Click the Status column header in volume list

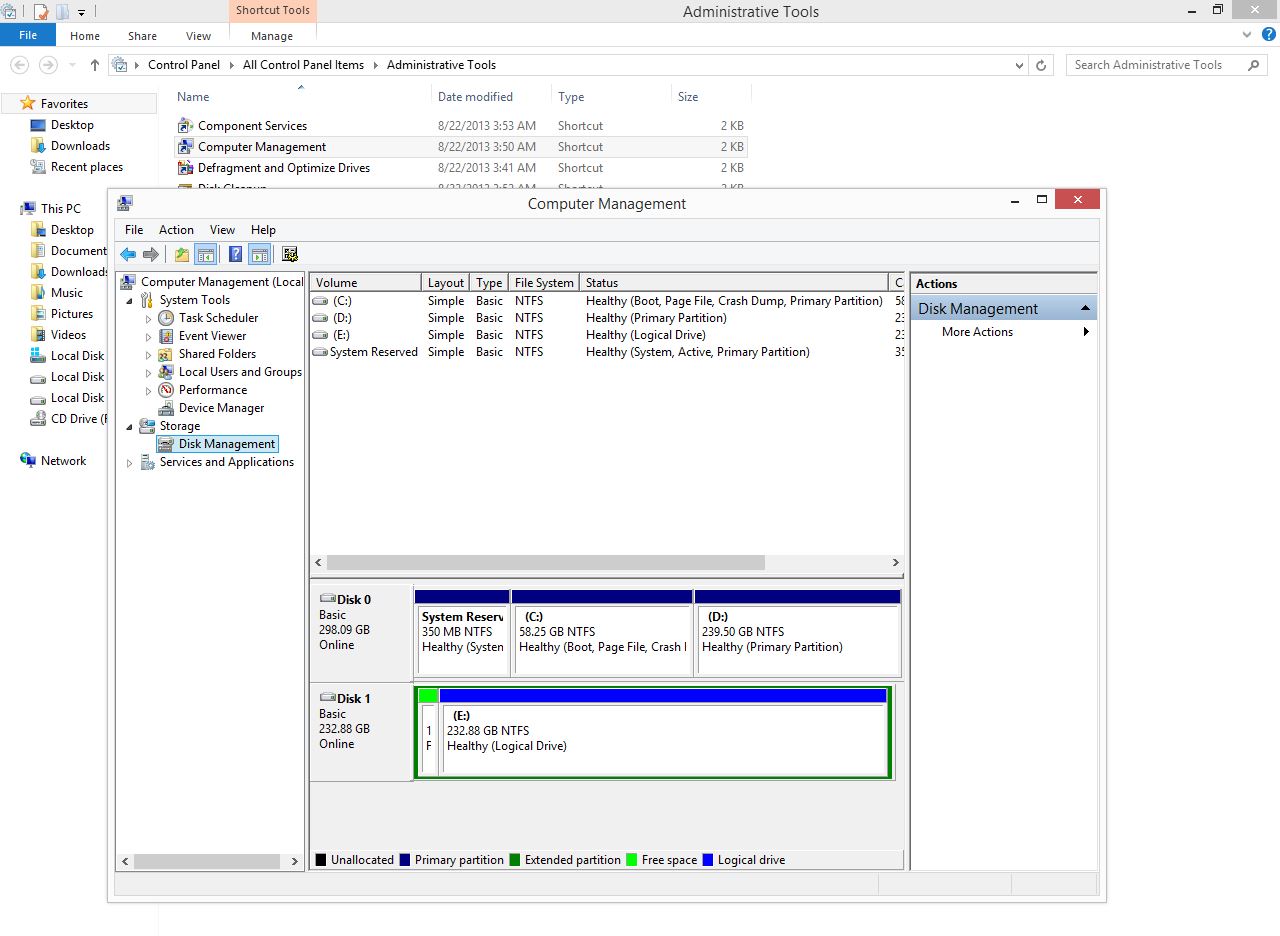tap(734, 283)
